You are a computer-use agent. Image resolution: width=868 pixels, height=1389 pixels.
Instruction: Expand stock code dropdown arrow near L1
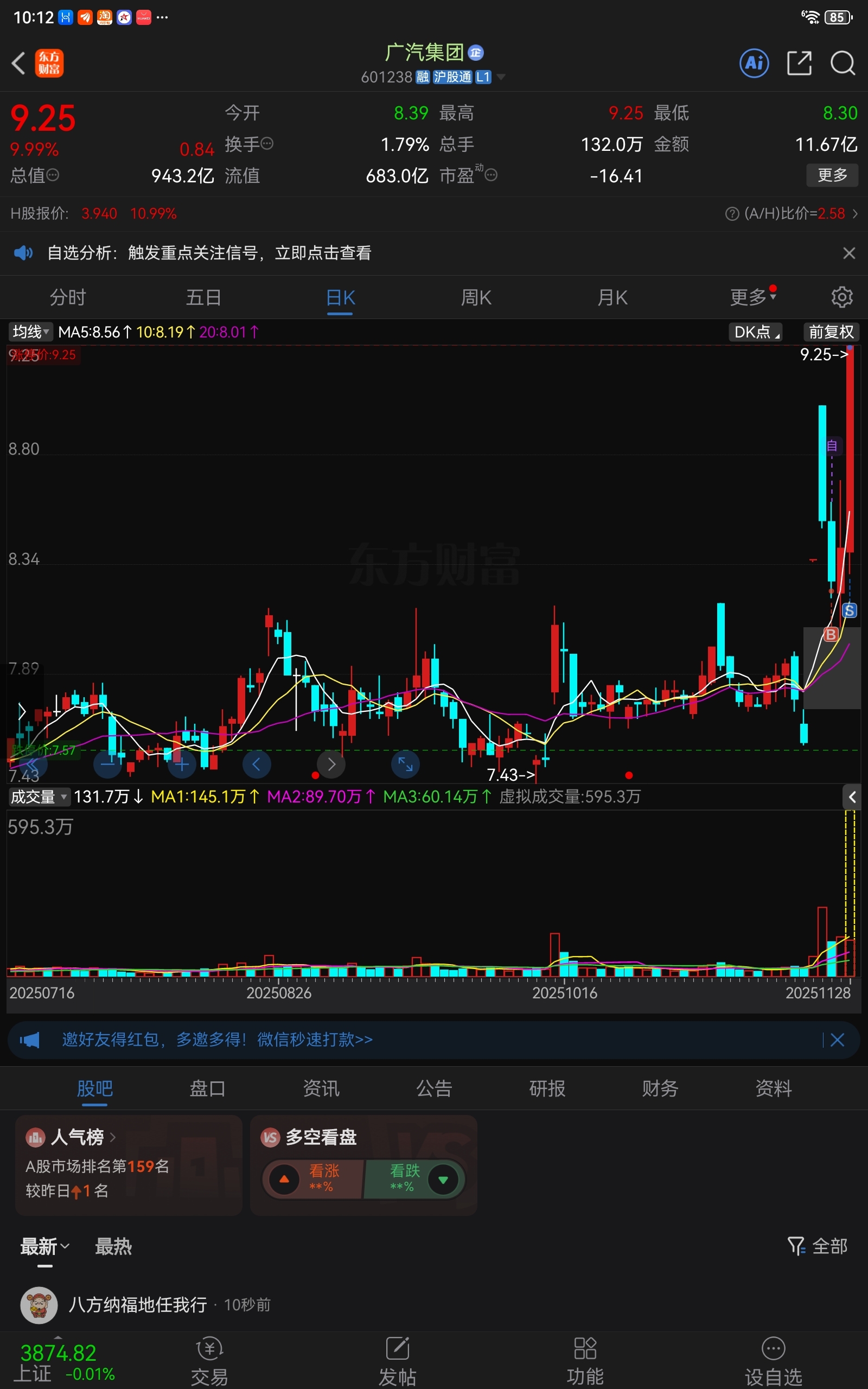tap(501, 77)
